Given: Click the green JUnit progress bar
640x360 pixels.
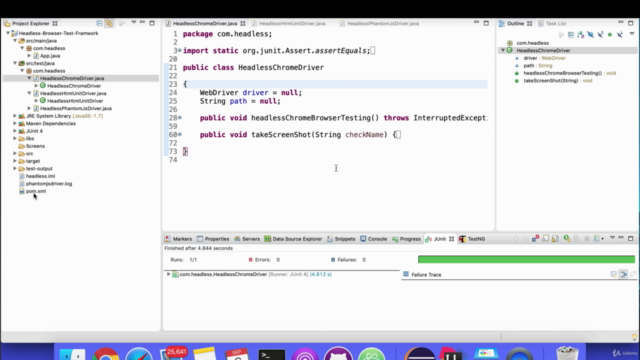Looking at the screenshot, I should [527, 260].
